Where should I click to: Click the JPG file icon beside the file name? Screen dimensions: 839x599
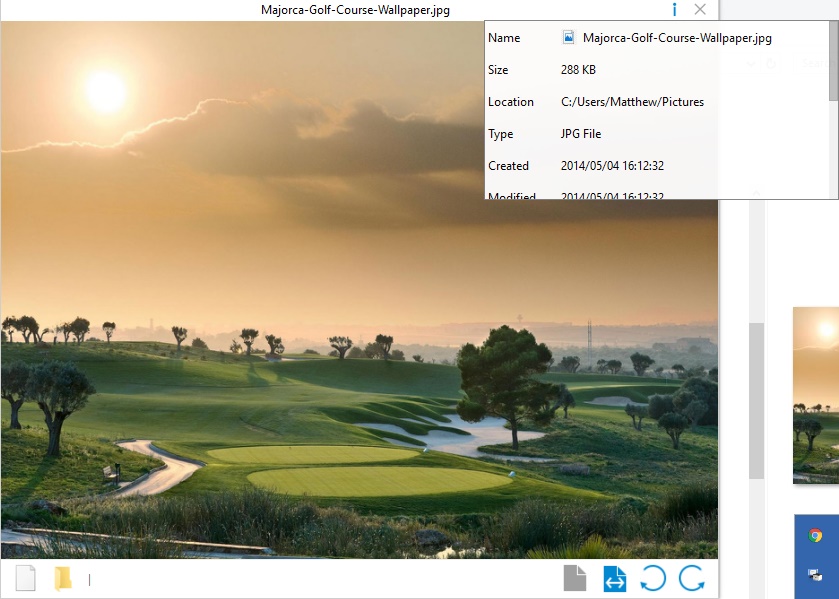click(568, 37)
